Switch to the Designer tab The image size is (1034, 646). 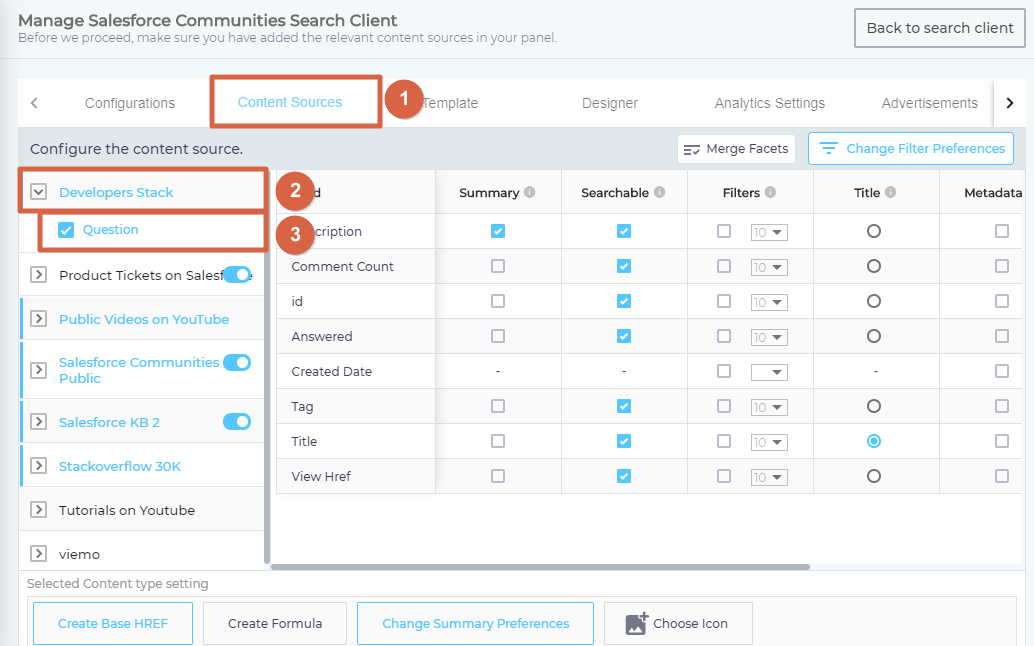point(610,103)
